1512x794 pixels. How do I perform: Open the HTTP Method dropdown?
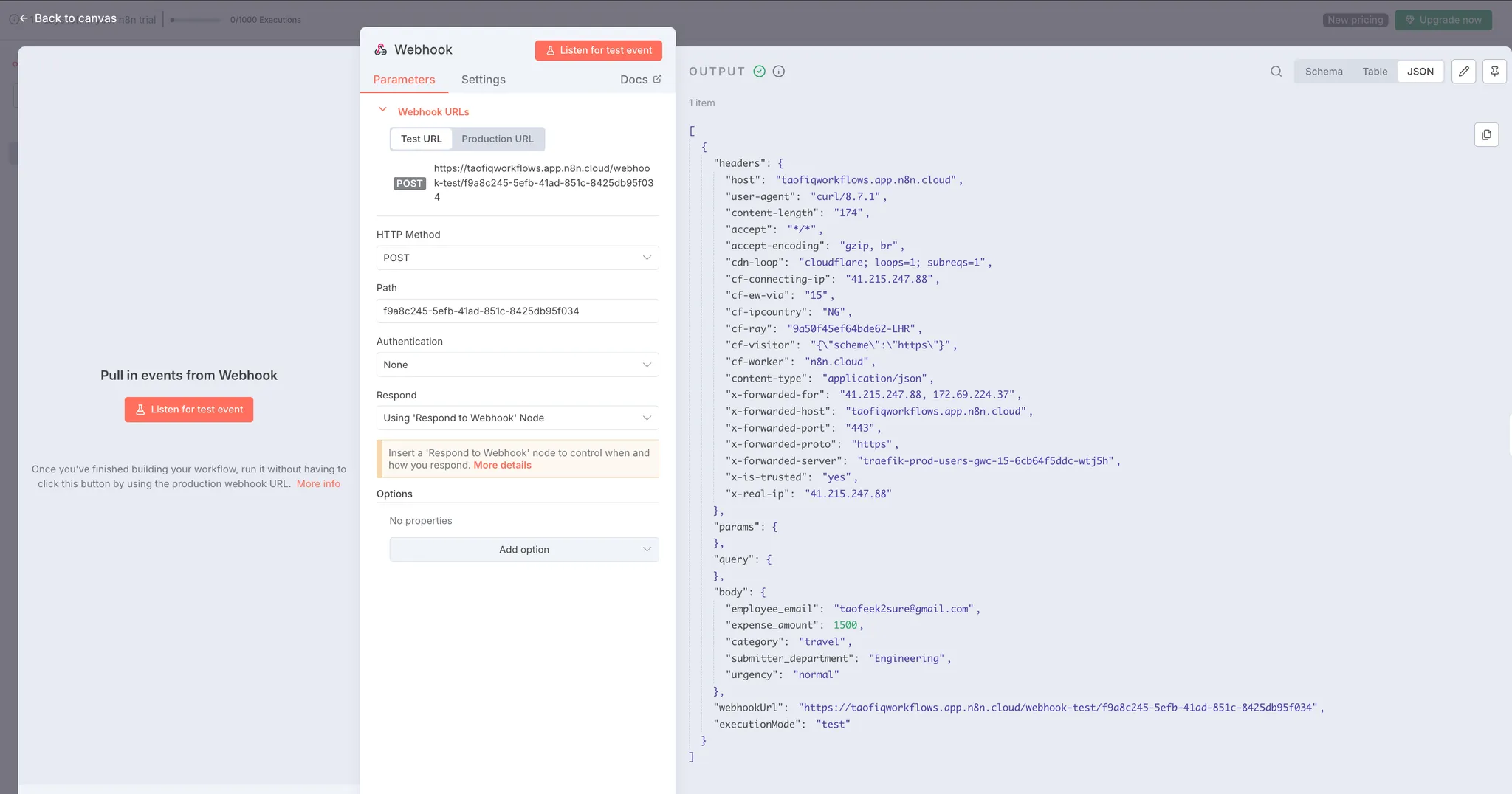pos(517,258)
